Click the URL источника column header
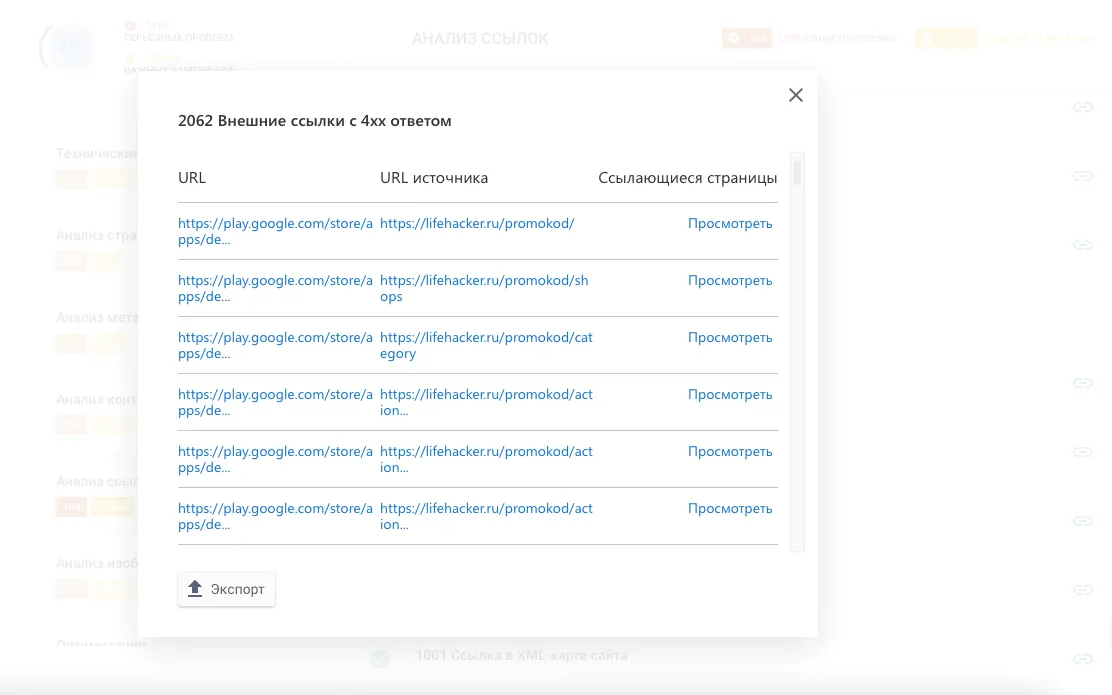 (434, 178)
